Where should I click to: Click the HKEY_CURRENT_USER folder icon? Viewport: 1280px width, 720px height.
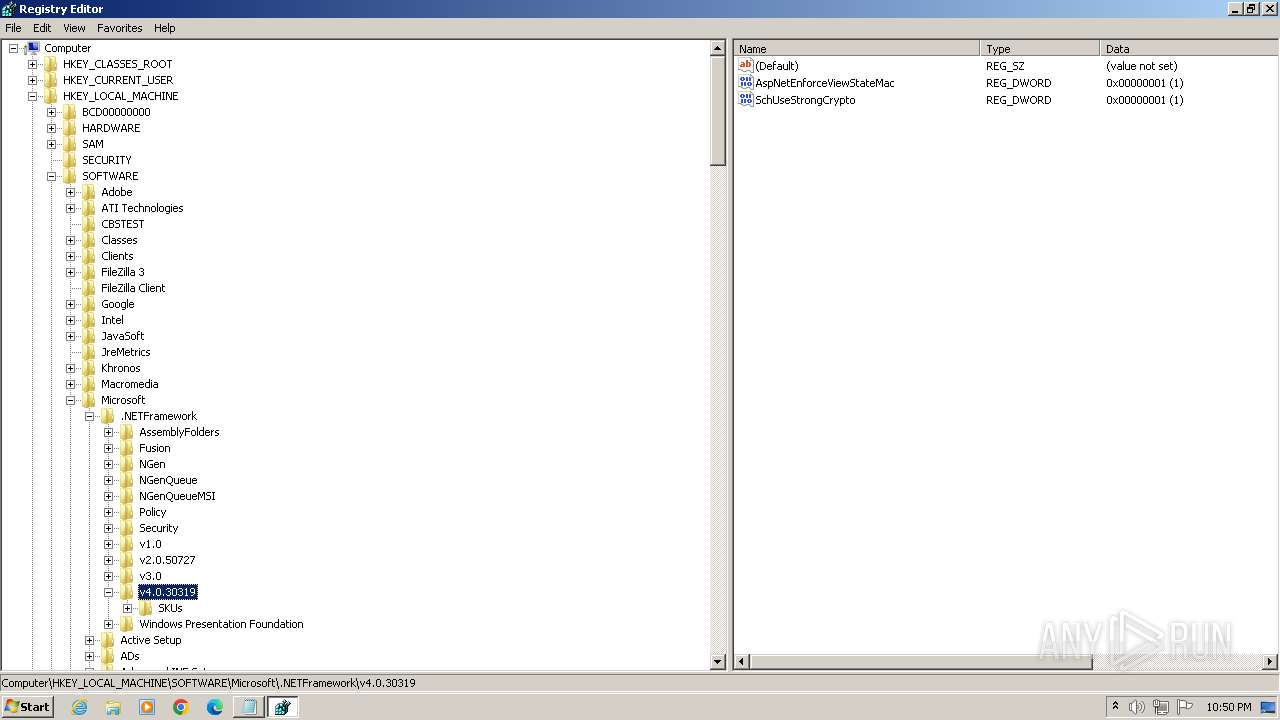coord(50,80)
